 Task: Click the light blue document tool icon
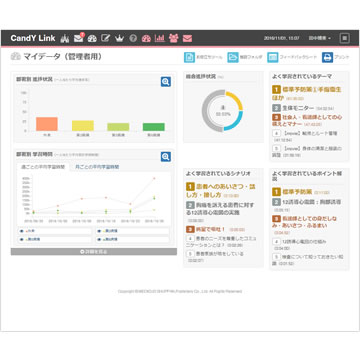pos(189,57)
